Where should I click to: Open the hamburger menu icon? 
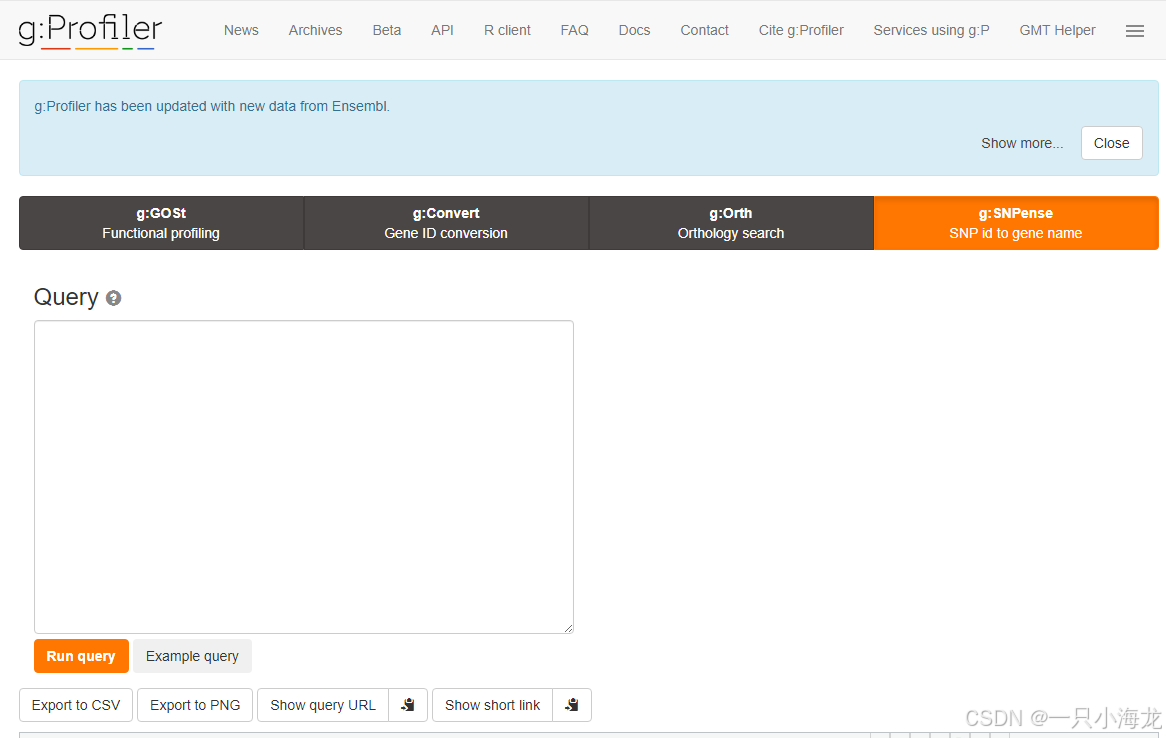pos(1134,31)
